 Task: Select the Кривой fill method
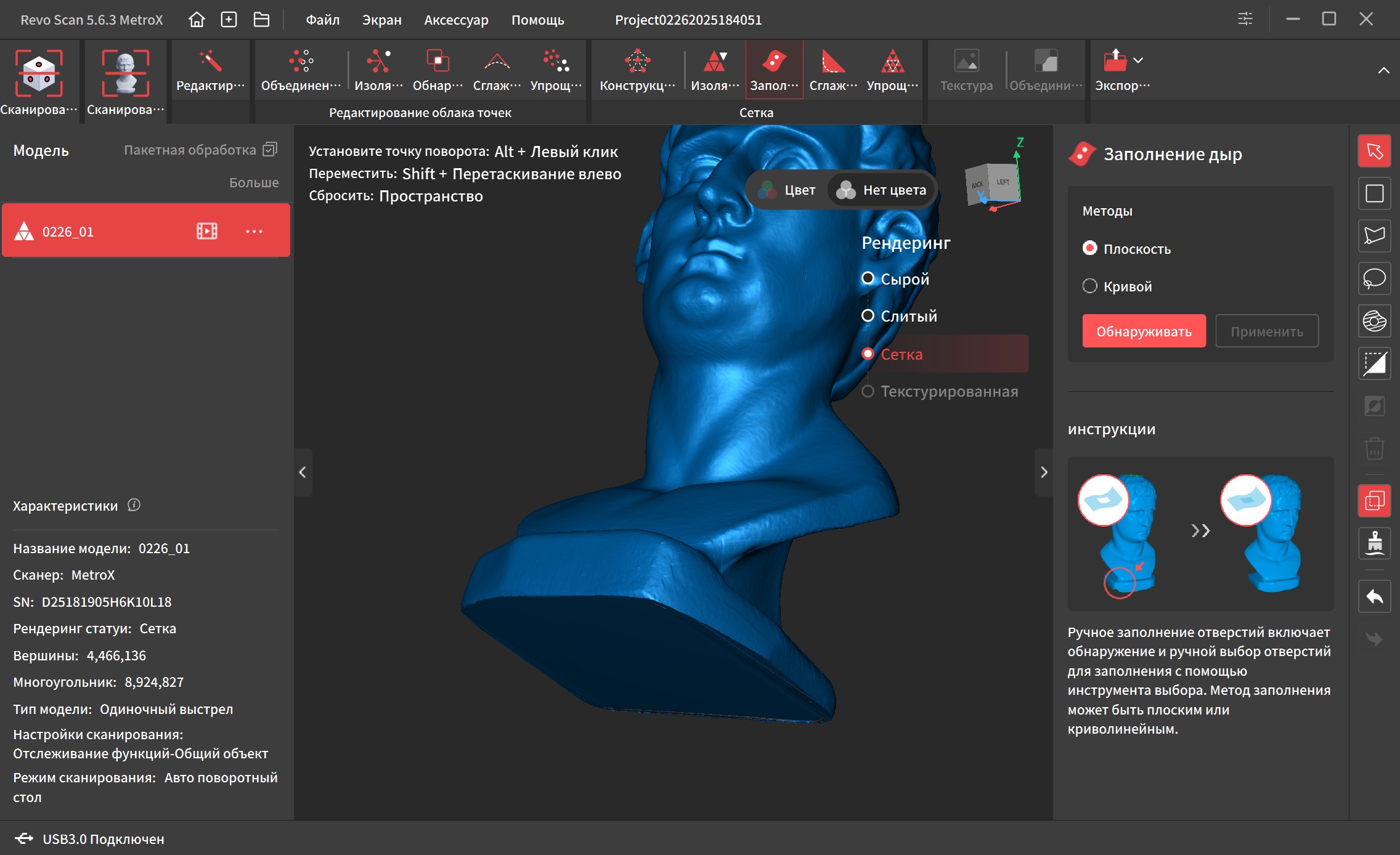[x=1090, y=286]
